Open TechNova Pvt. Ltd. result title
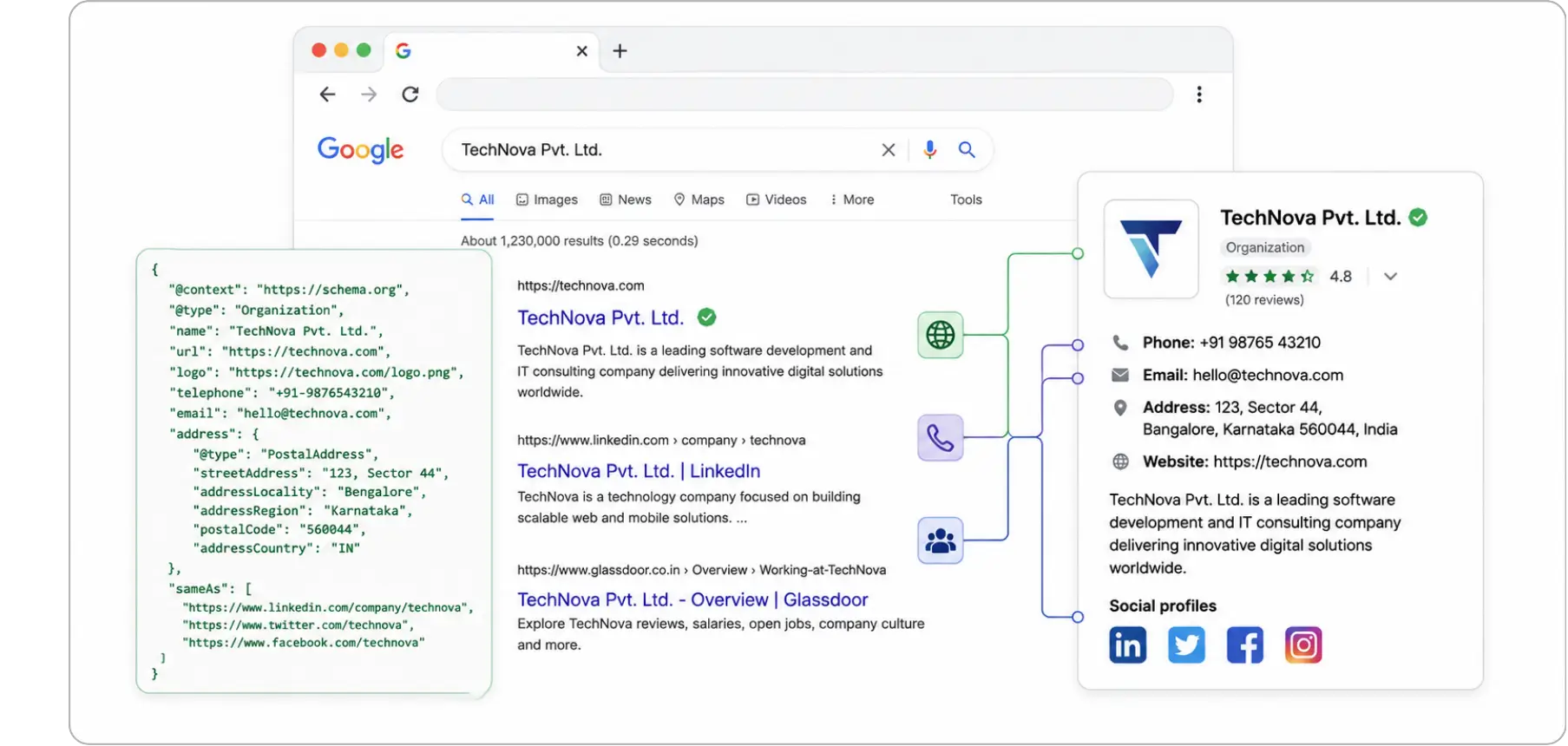1568x746 pixels. click(600, 318)
